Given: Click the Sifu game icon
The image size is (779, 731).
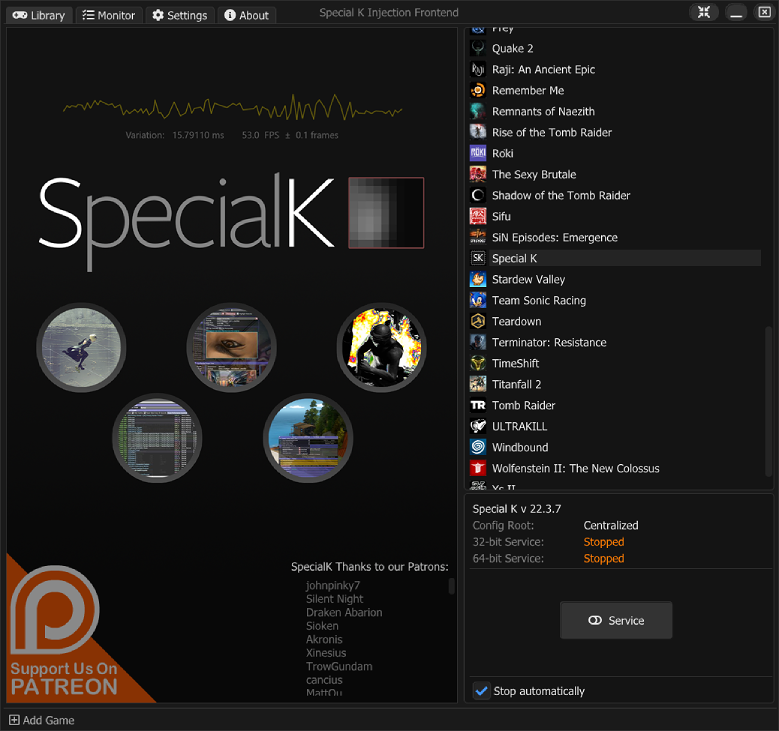Looking at the screenshot, I should [x=478, y=216].
